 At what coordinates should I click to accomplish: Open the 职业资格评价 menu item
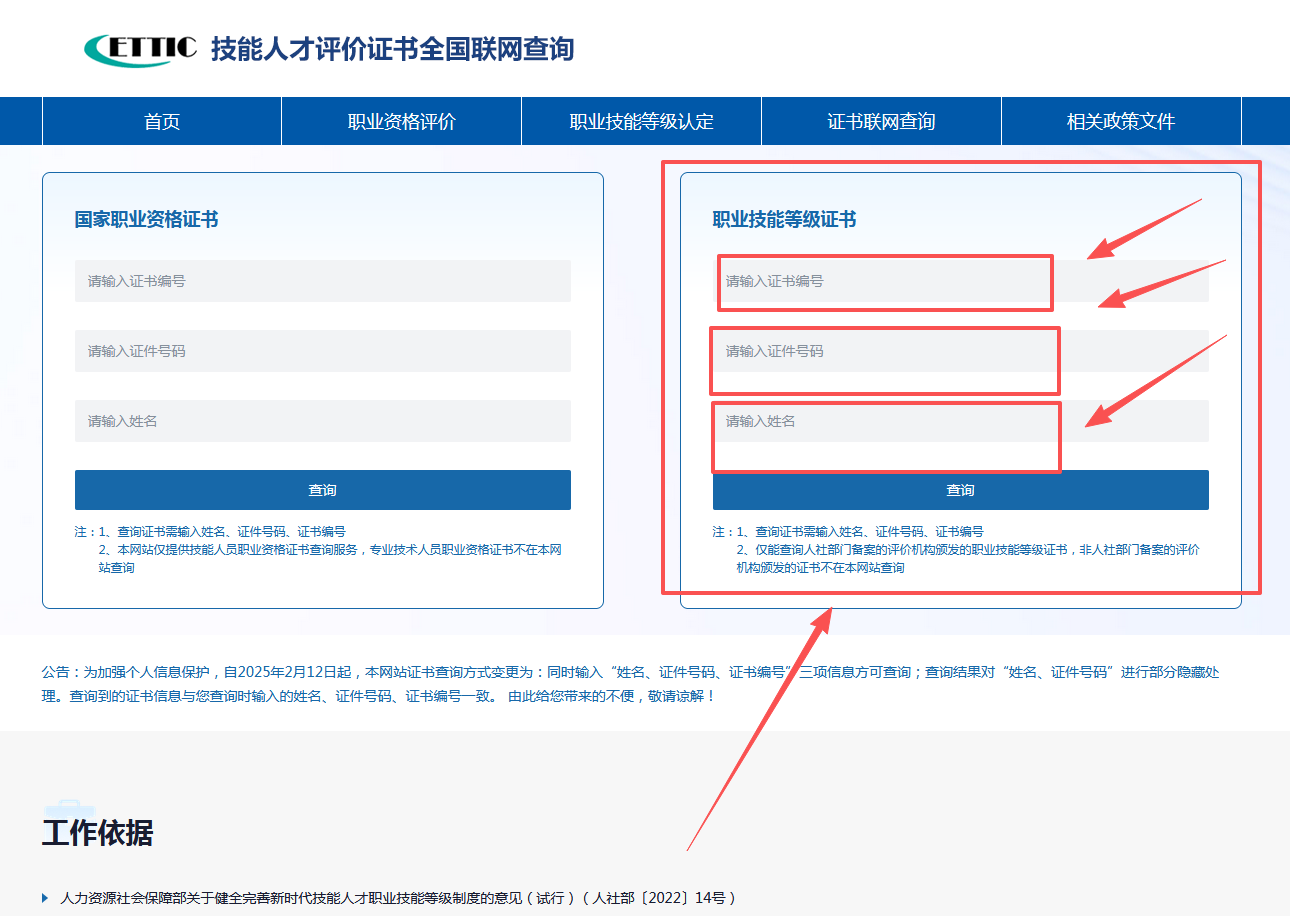tap(401, 121)
